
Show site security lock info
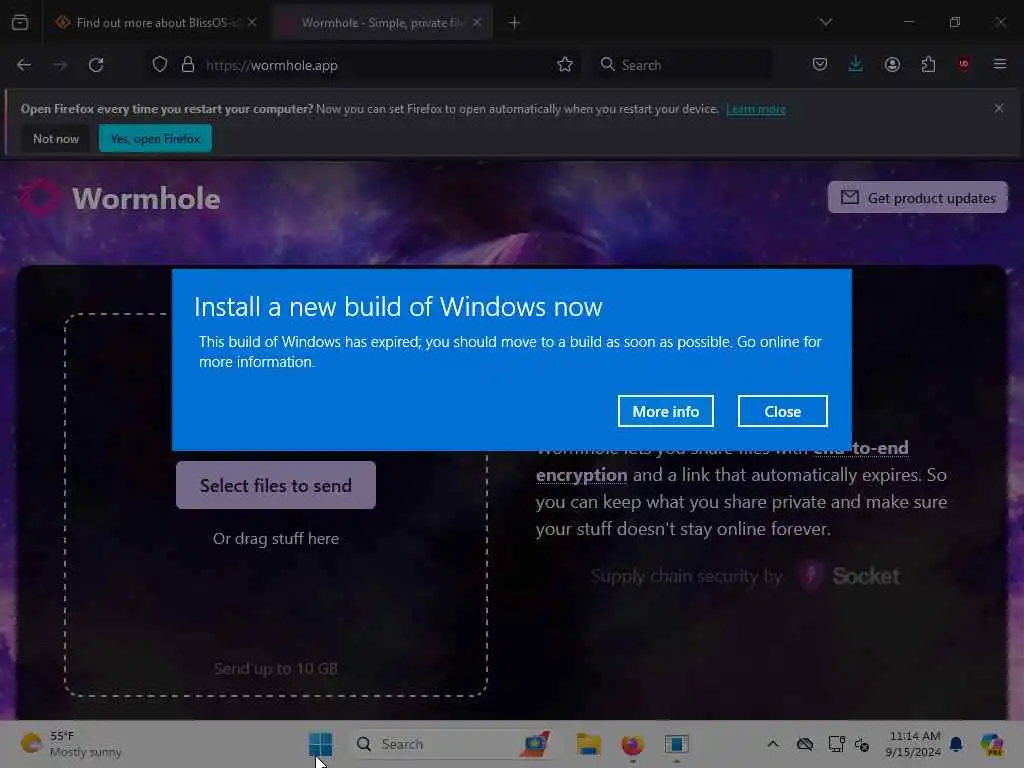(188, 65)
